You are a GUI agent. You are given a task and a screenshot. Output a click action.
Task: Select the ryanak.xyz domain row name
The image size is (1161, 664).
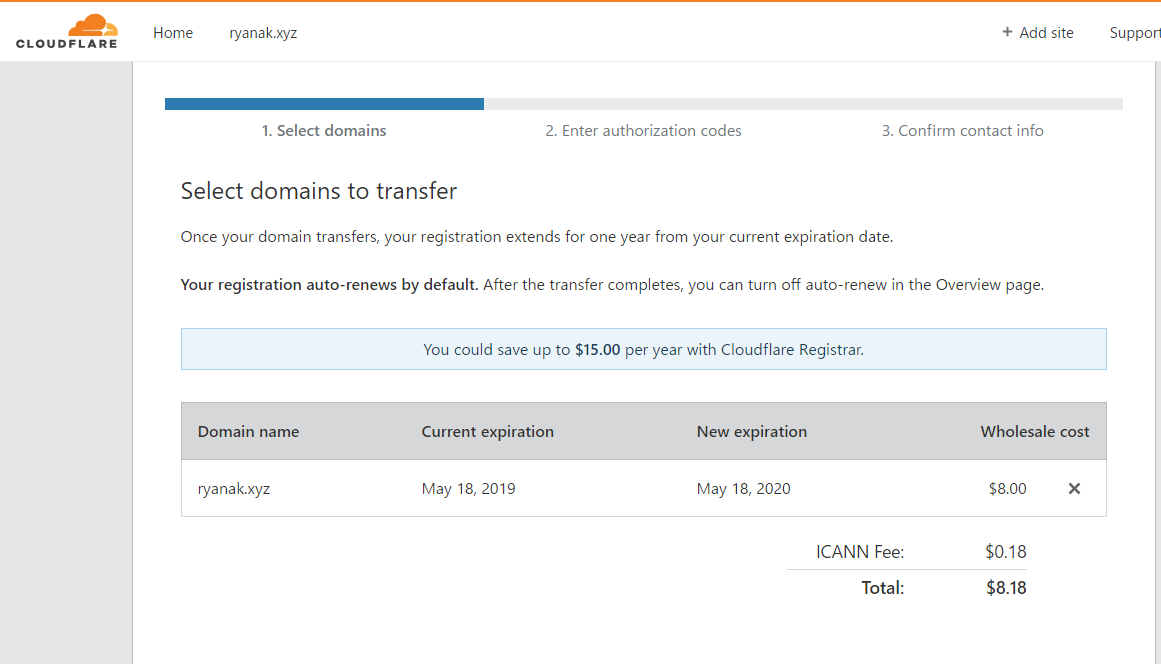(234, 489)
